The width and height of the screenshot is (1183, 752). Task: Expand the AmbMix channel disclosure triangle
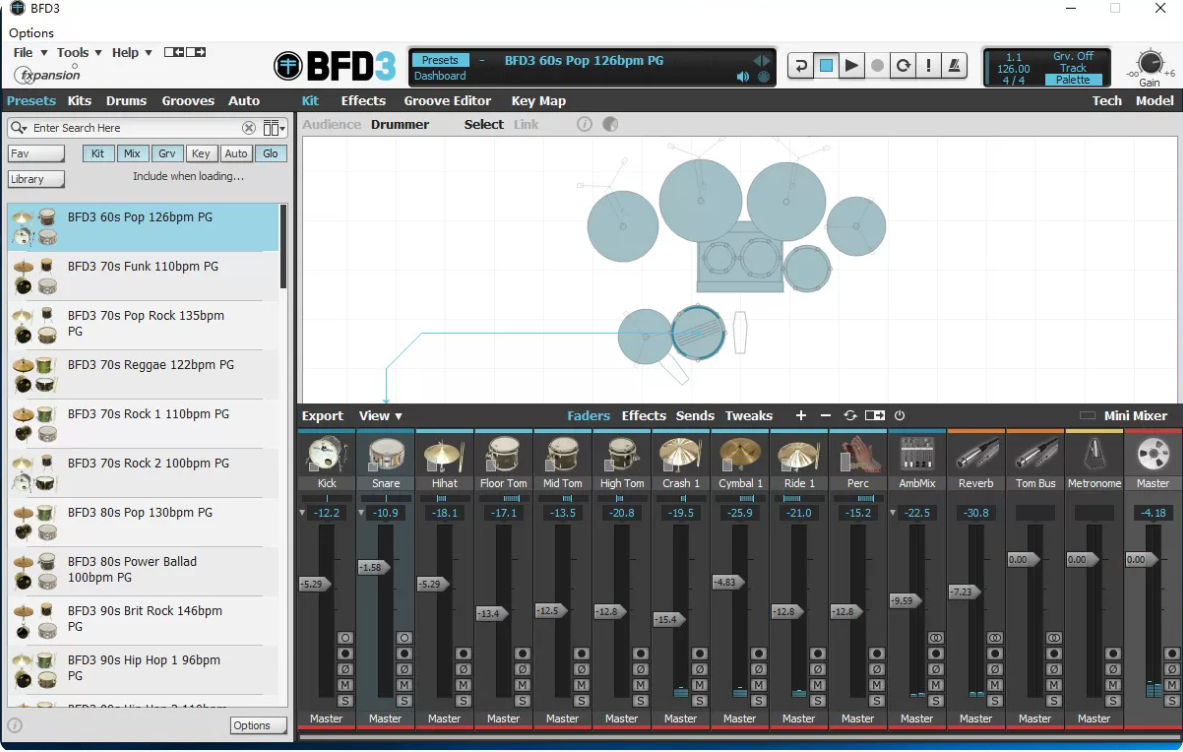coord(893,513)
